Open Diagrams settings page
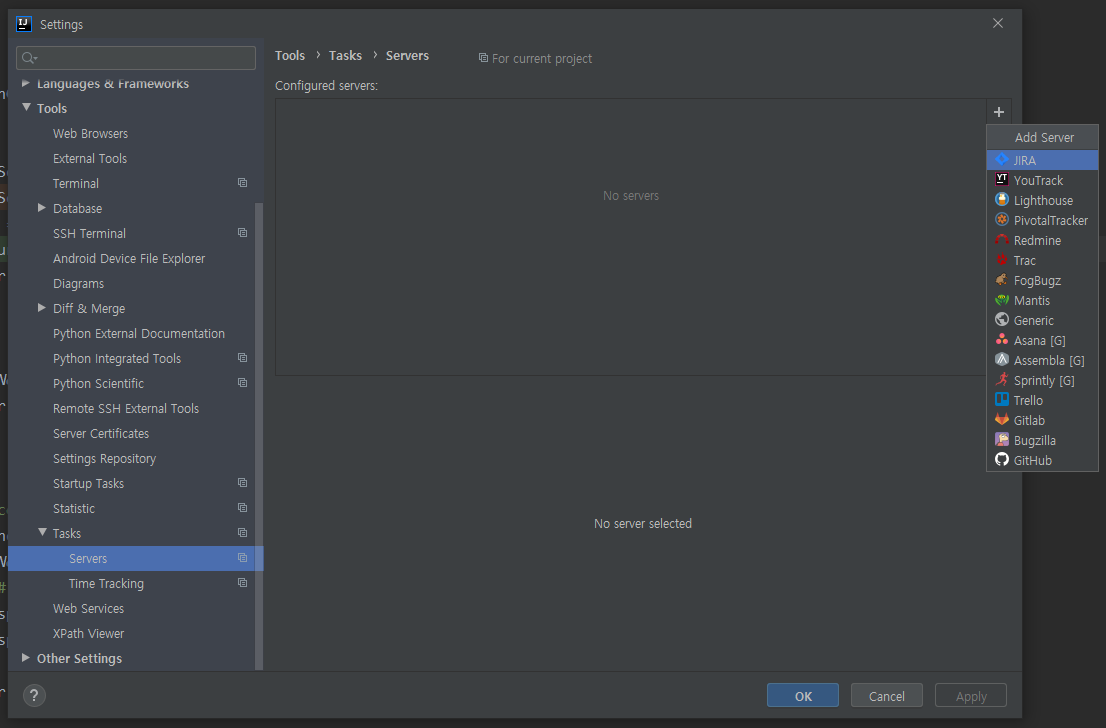This screenshot has width=1106, height=728. 78,283
